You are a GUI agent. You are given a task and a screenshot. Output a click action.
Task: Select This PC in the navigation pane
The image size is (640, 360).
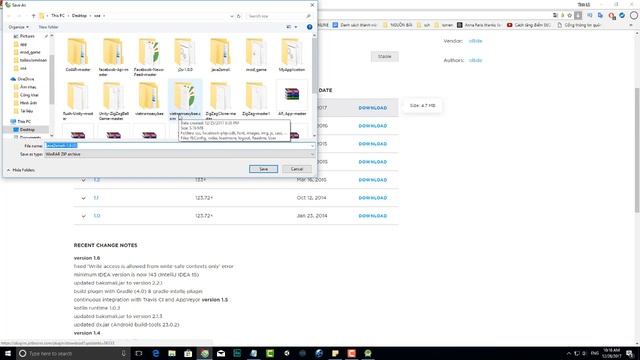24,121
